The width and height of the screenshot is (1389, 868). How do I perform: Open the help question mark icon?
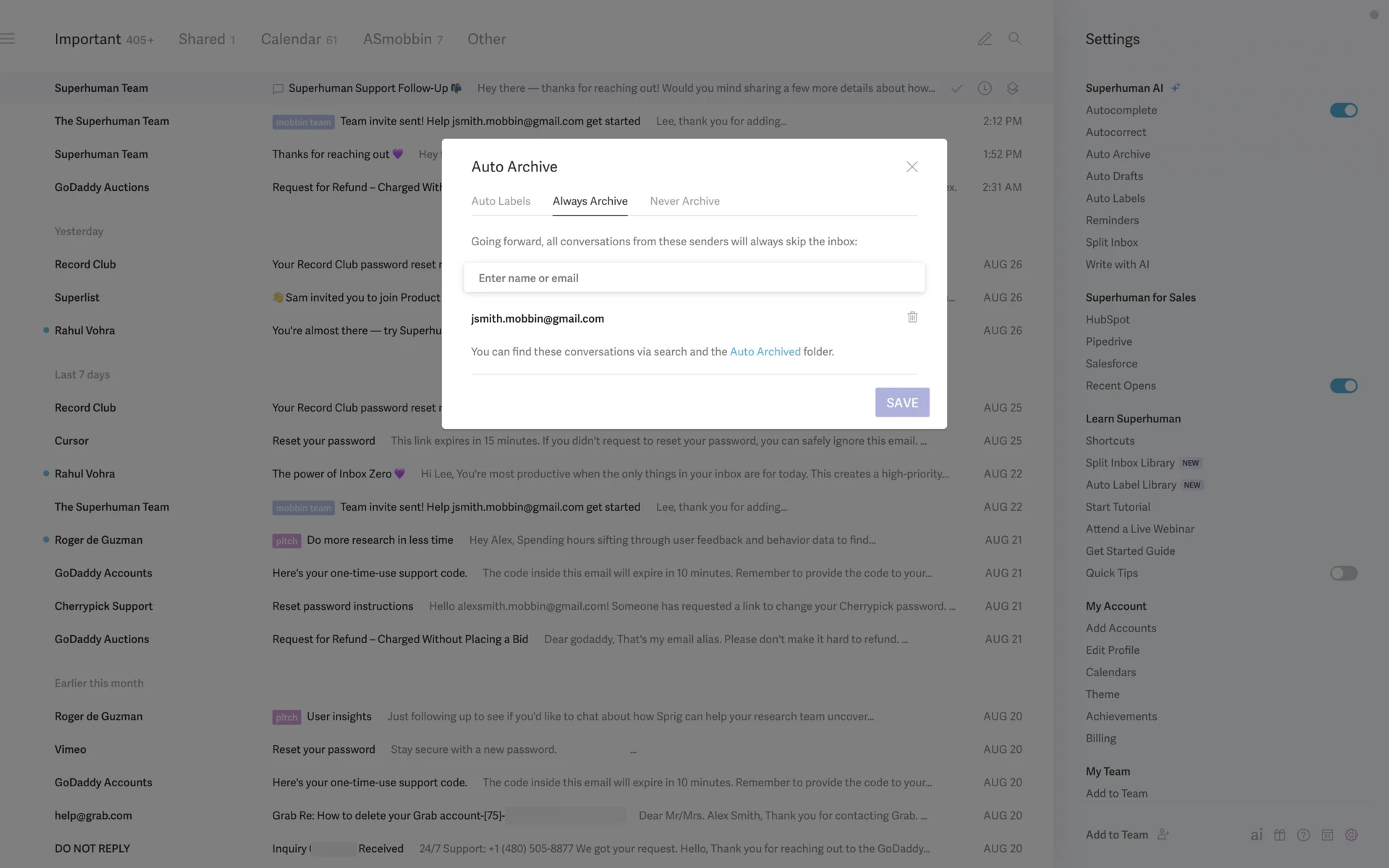pos(1304,835)
